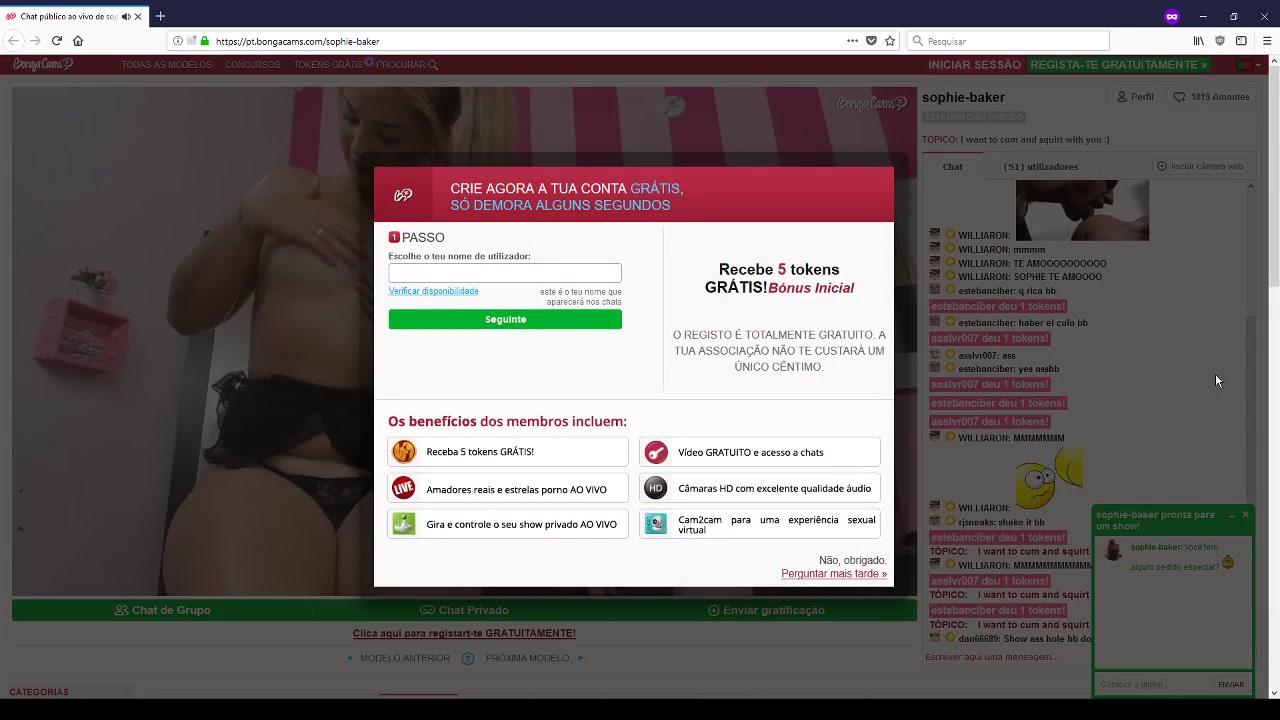
Task: Click Iniciar câmara web
Action: pyautogui.click(x=1200, y=166)
